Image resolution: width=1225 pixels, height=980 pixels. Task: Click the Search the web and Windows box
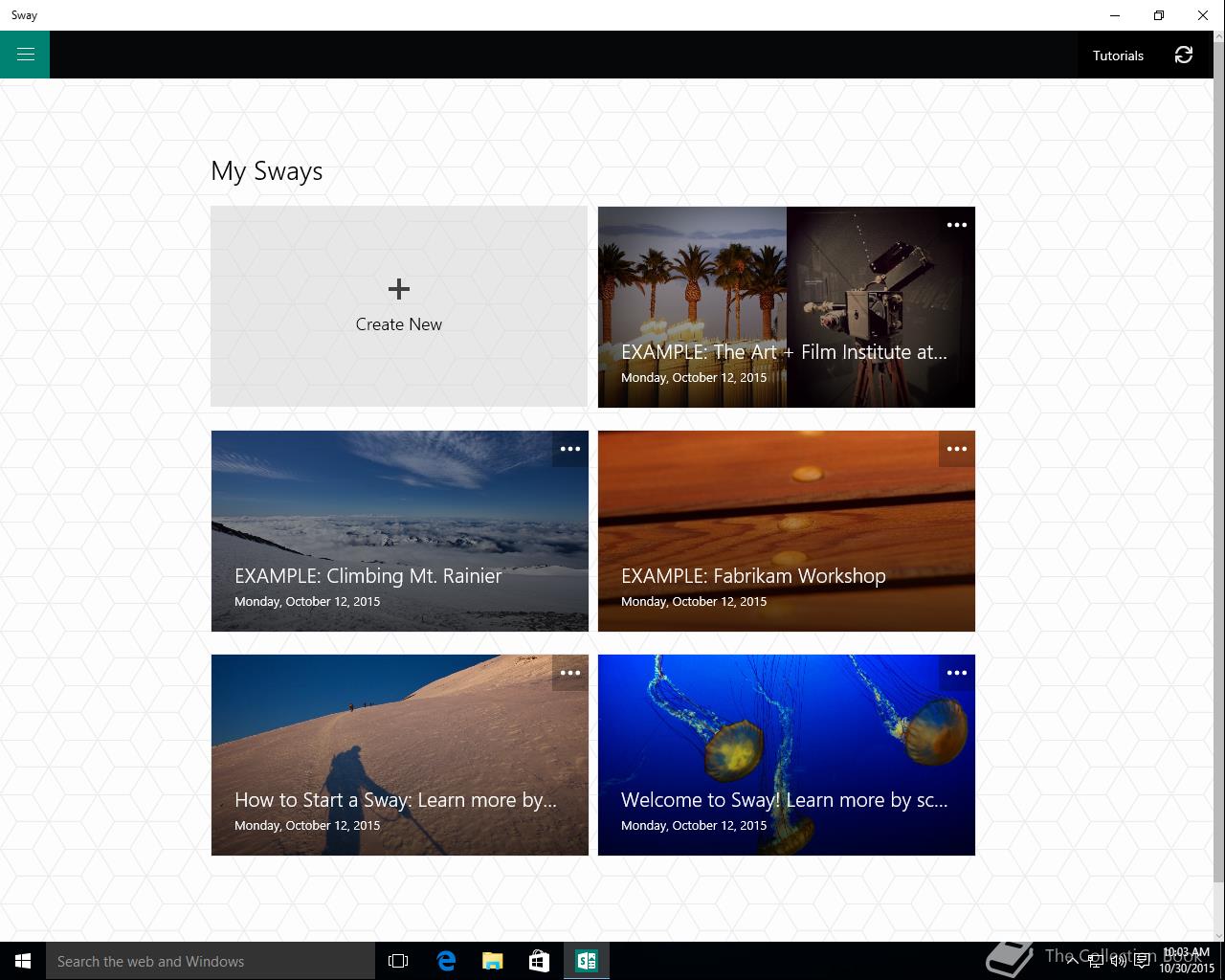pos(211,961)
